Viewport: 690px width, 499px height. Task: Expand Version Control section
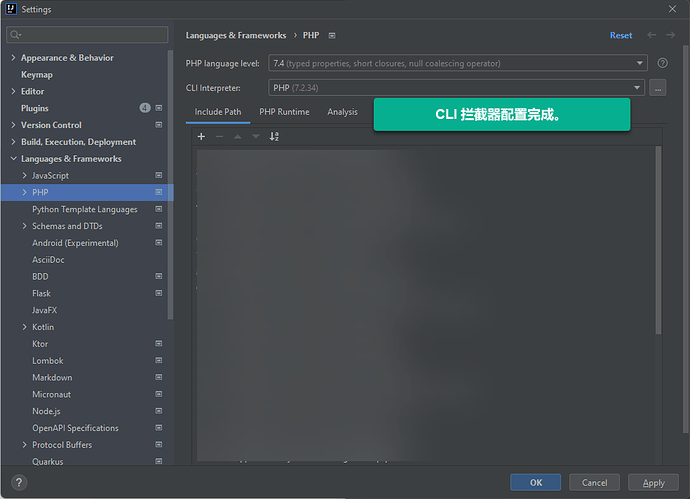coord(13,125)
